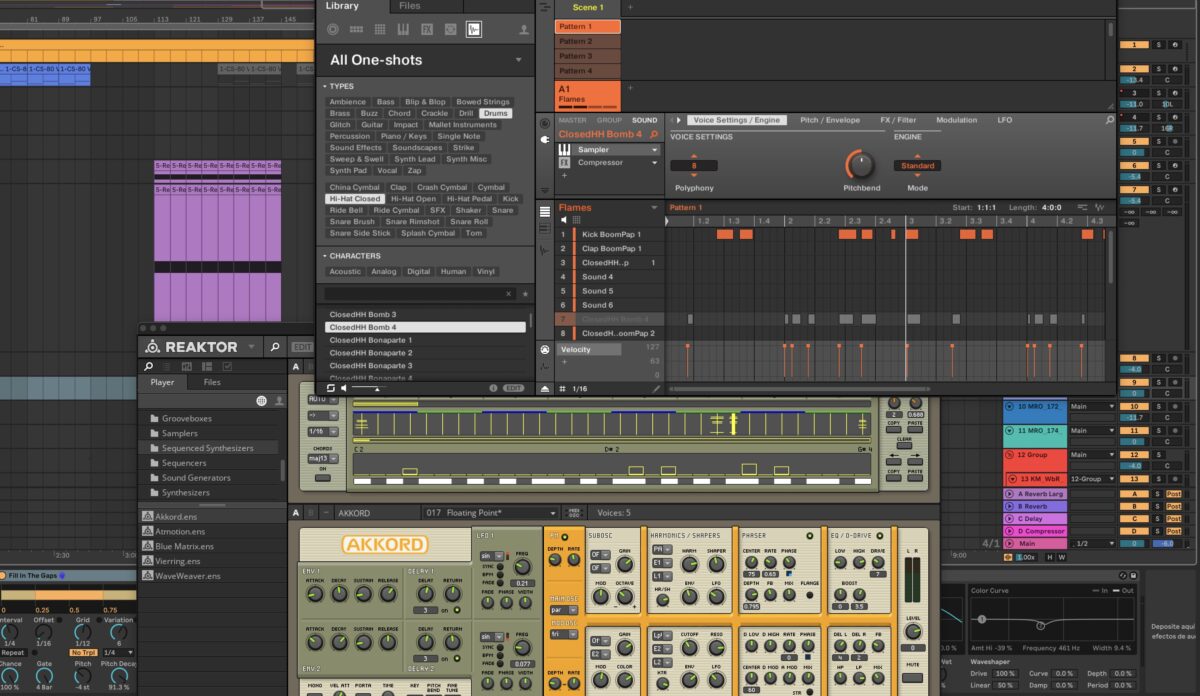The image size is (1200, 696).
Task: Select the A1 Flames group
Action: pyautogui.click(x=588, y=95)
